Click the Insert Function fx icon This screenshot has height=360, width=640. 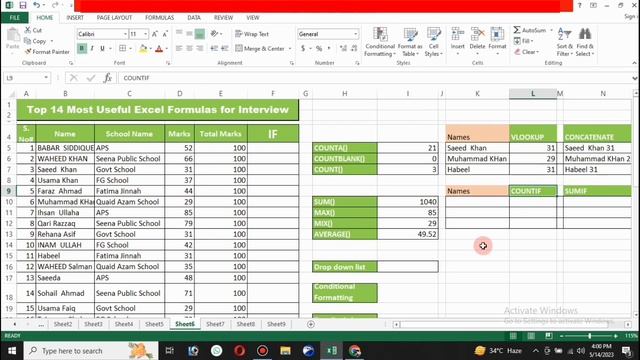coord(107,78)
